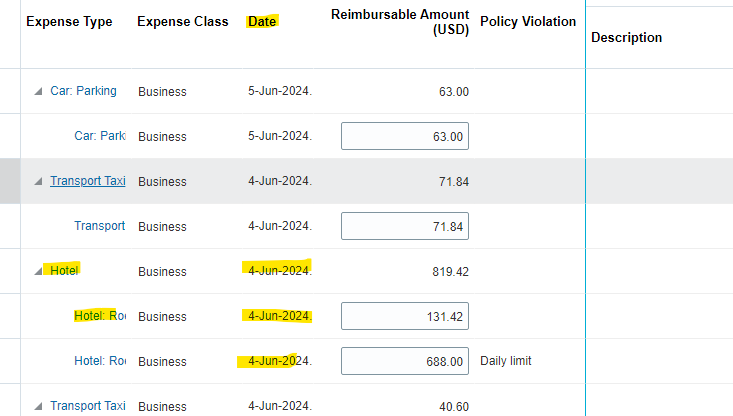The width and height of the screenshot is (733, 416).
Task: Sort by the Expense Type column header
Action: [69, 22]
